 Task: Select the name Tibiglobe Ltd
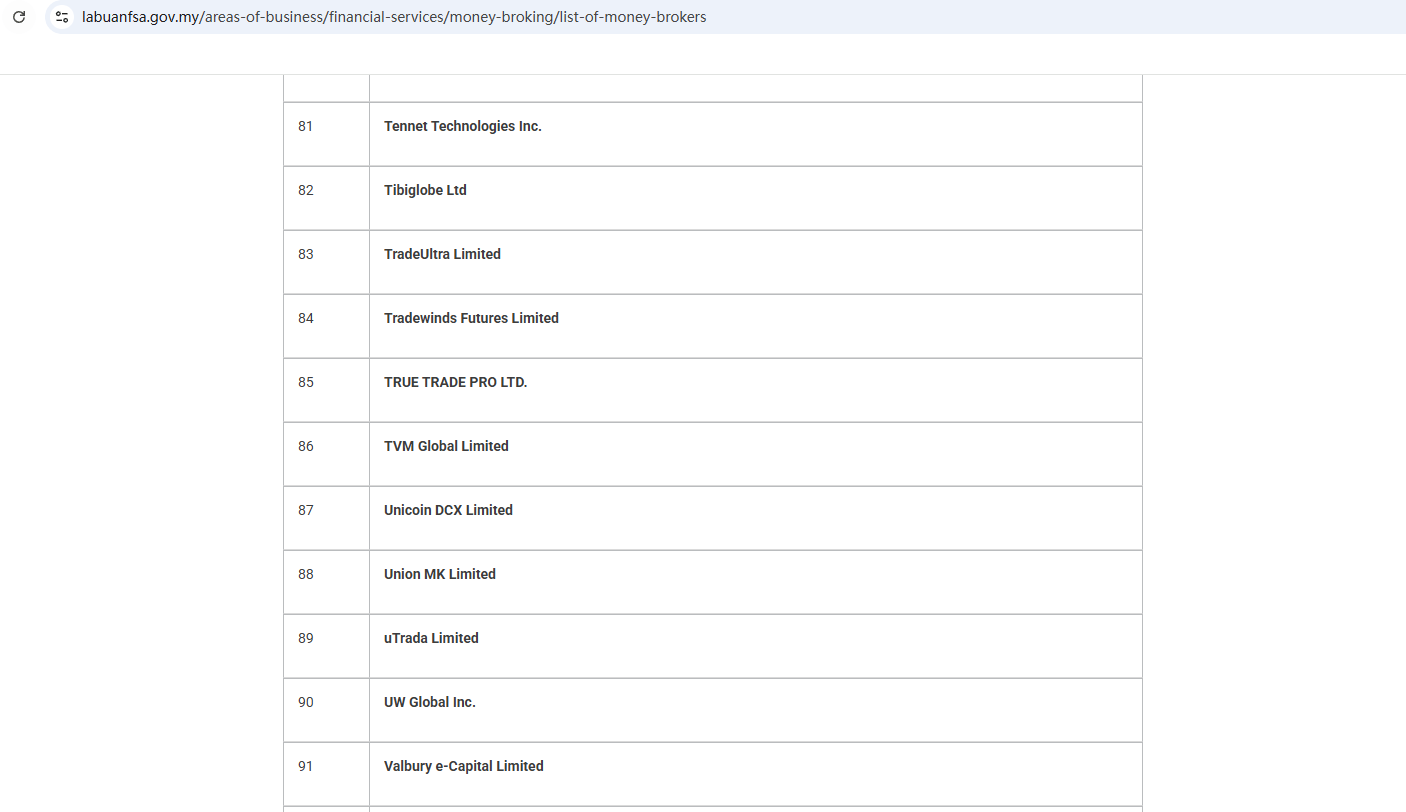click(425, 190)
